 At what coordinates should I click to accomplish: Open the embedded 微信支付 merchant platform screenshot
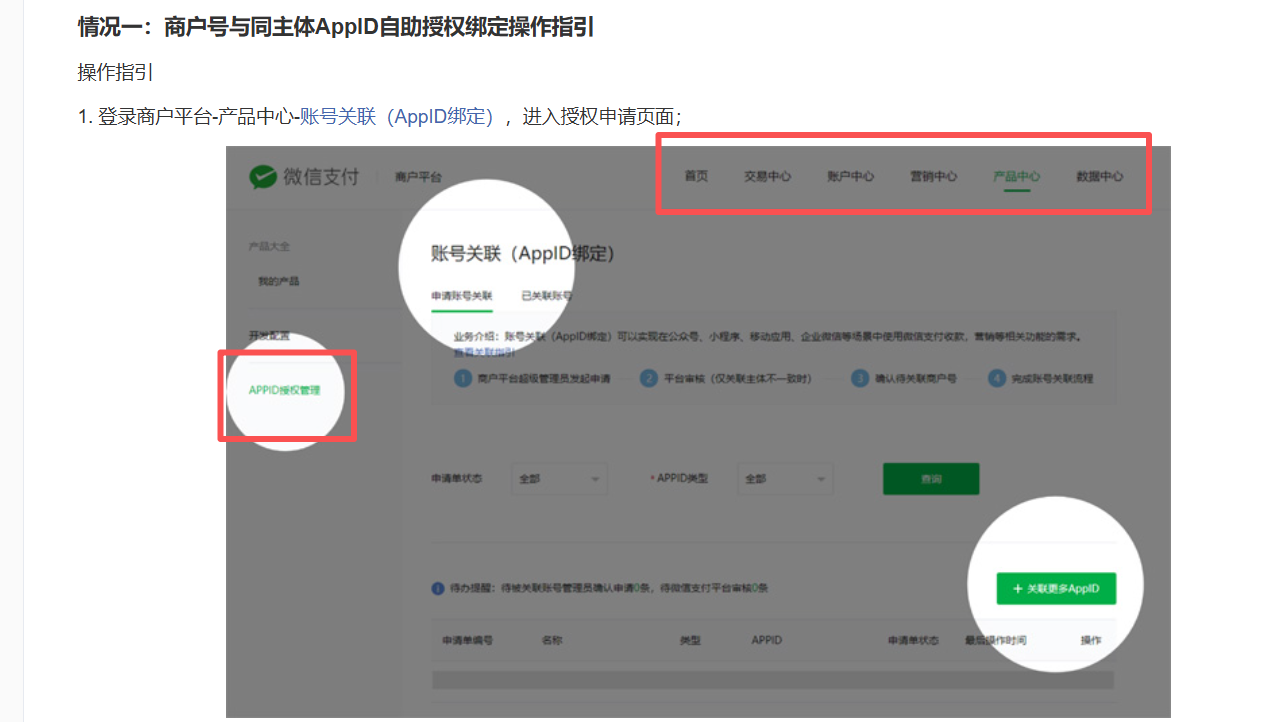698,432
